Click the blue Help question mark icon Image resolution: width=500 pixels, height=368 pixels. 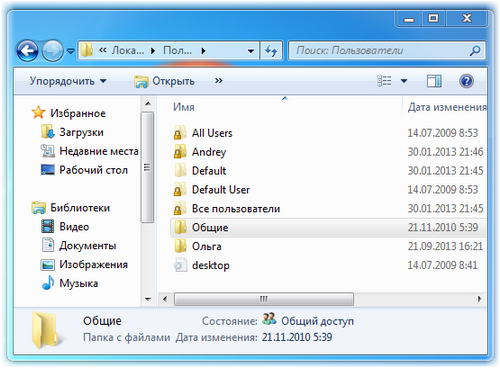(x=466, y=81)
